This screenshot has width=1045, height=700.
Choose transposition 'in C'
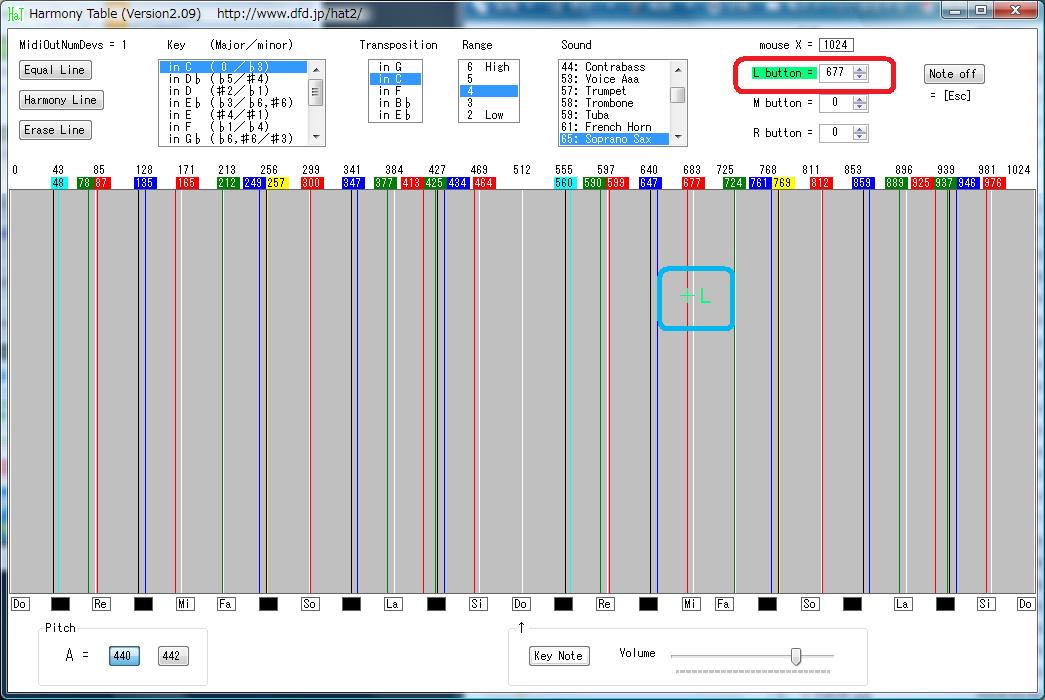(395, 79)
